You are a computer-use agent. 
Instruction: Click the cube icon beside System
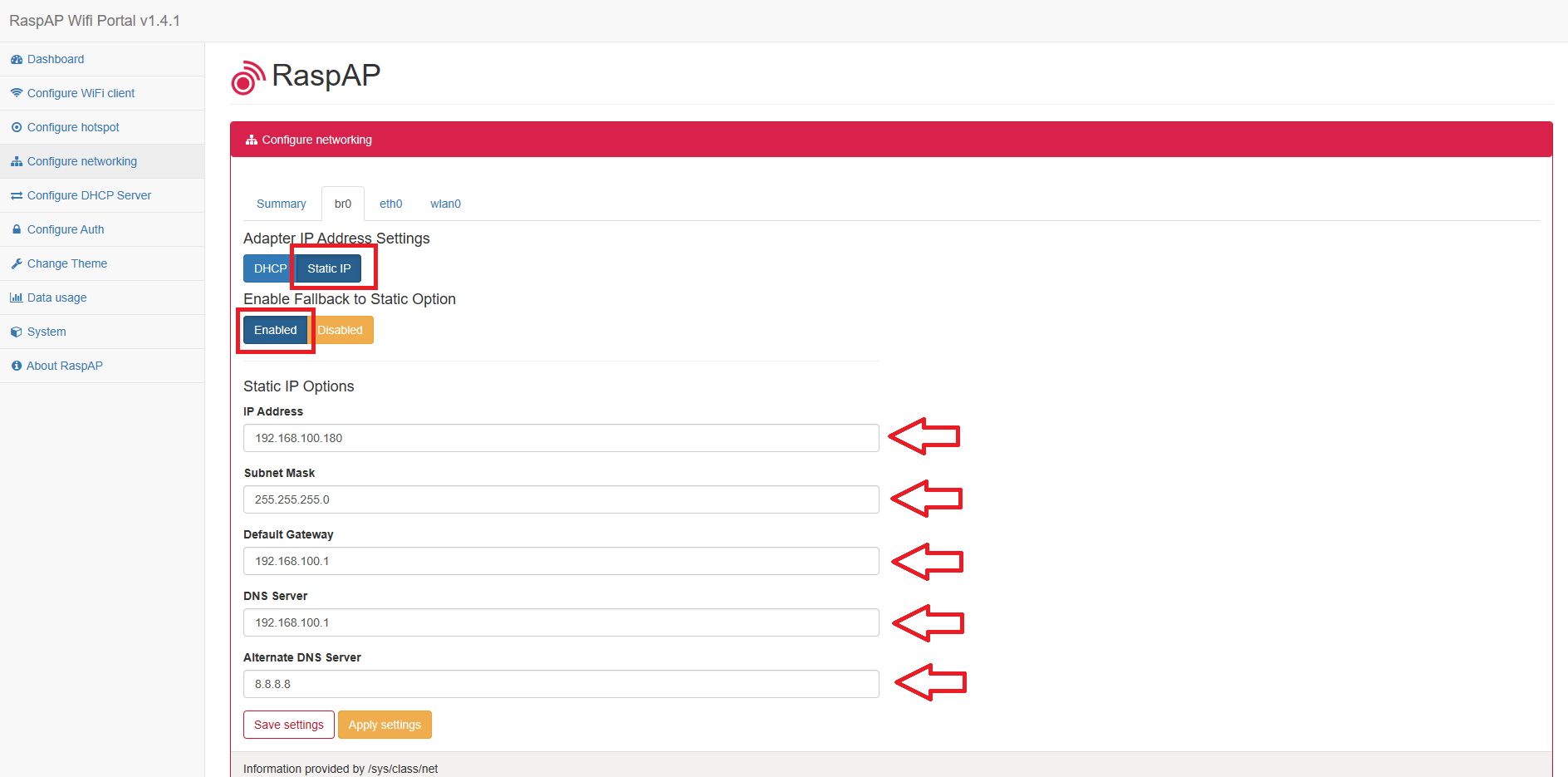[x=17, y=332]
